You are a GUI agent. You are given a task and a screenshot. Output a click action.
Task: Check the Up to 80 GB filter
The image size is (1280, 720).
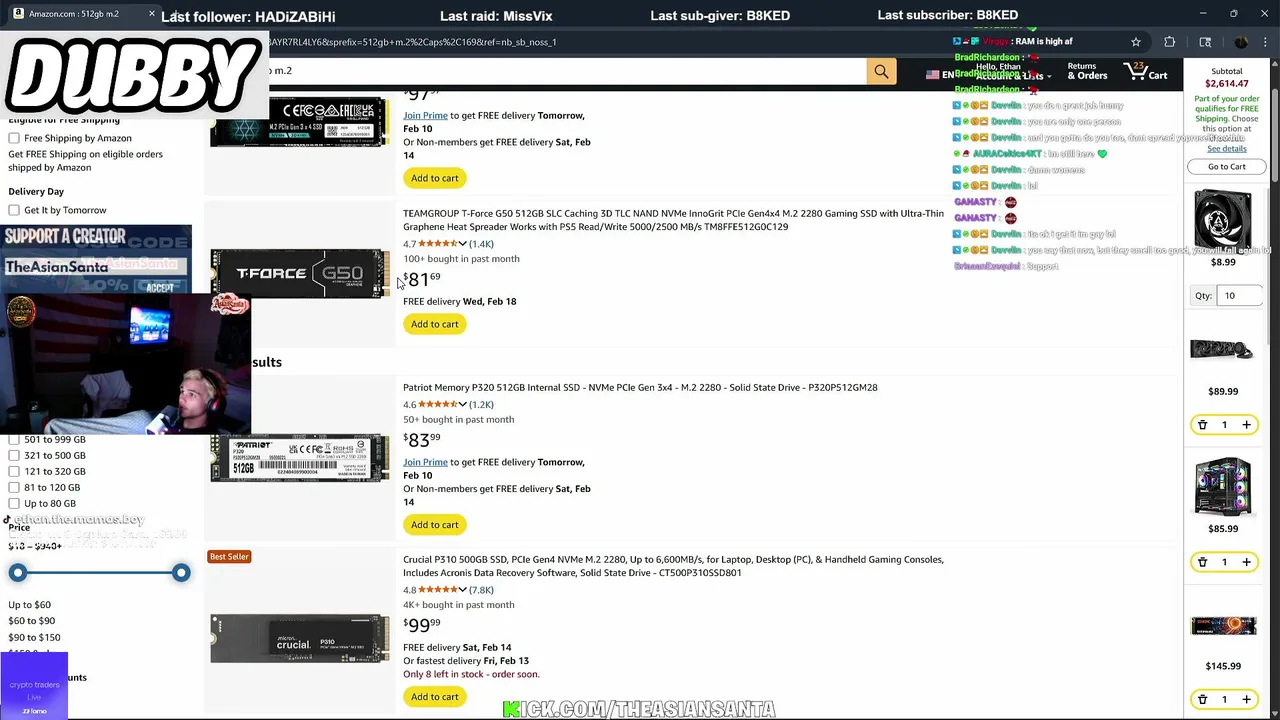[14, 504]
